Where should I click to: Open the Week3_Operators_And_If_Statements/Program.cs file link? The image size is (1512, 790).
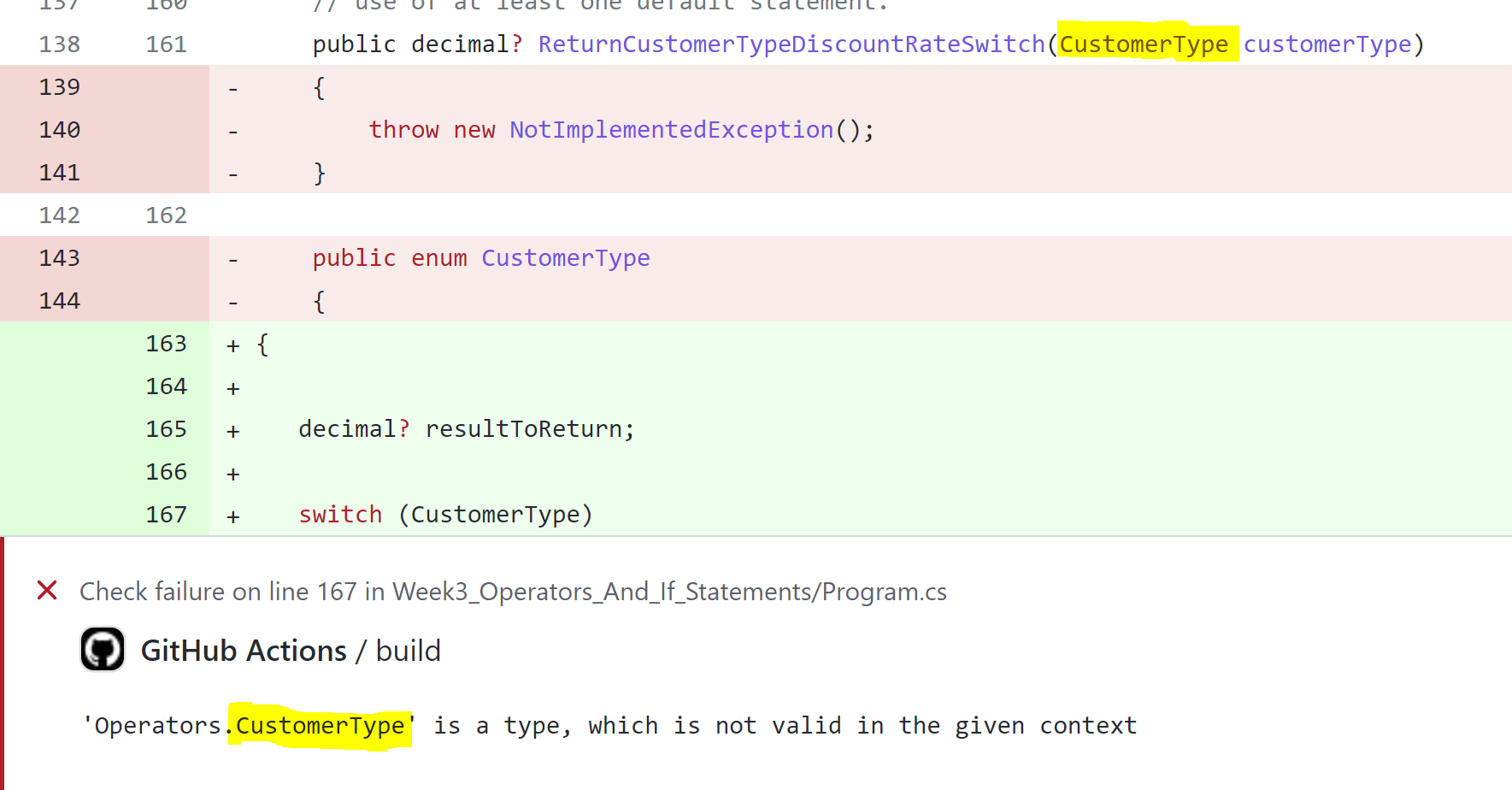[670, 591]
